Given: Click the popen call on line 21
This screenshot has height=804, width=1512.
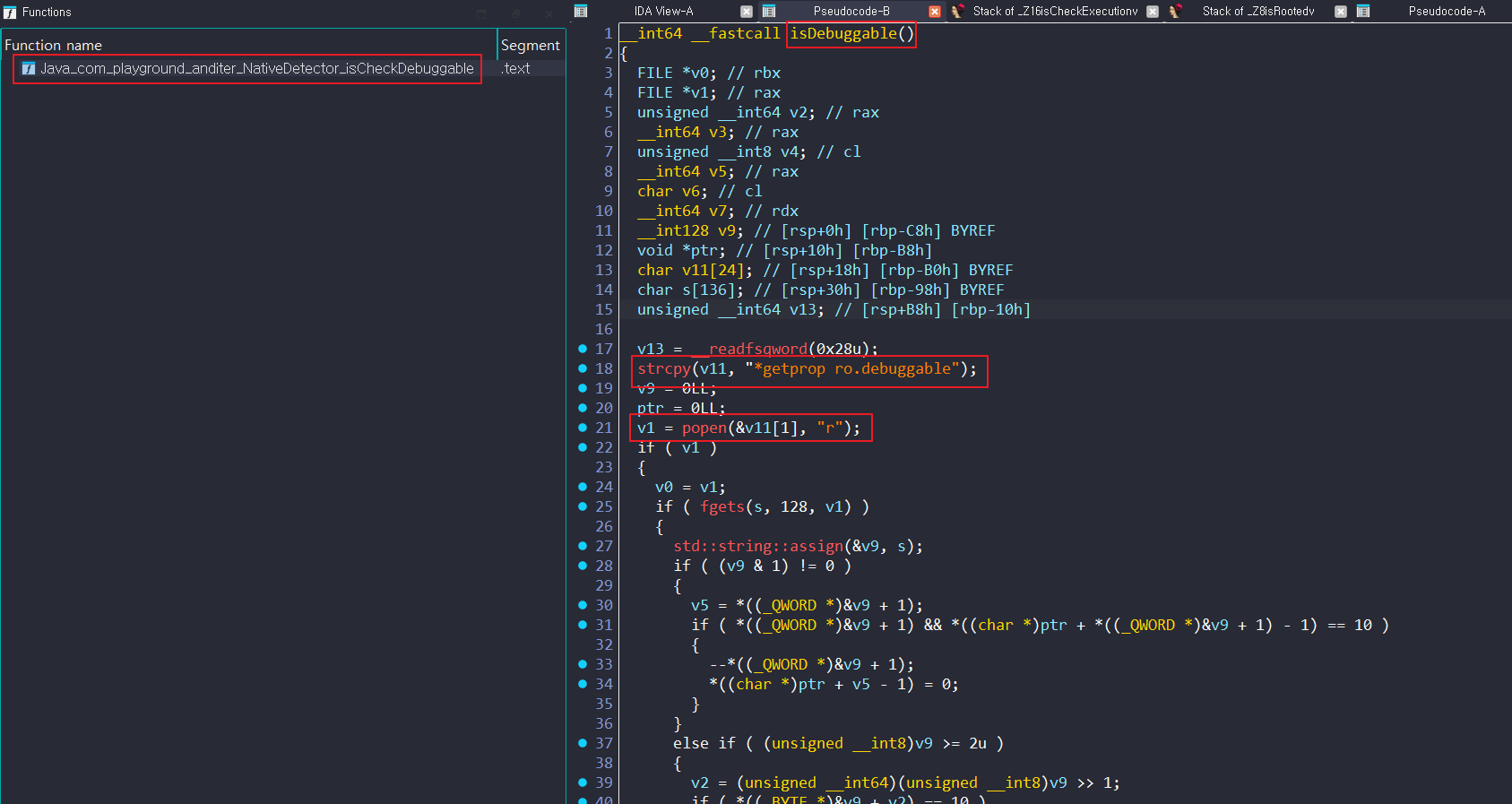Looking at the screenshot, I should click(704, 428).
